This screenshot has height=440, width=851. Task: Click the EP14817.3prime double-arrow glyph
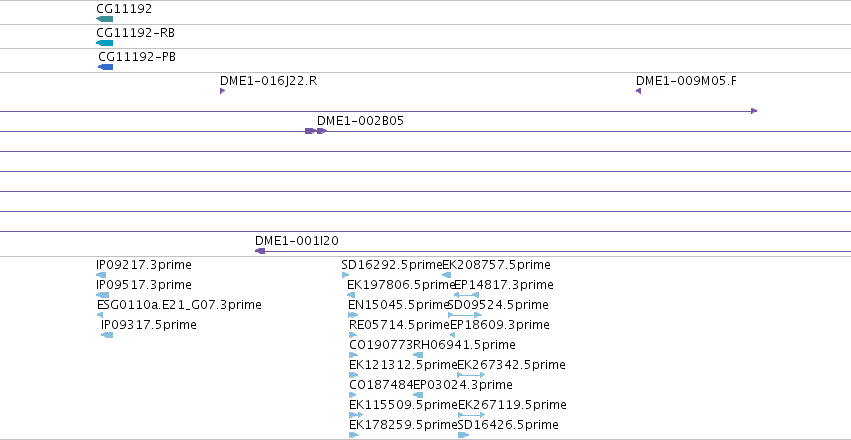tap(466, 295)
